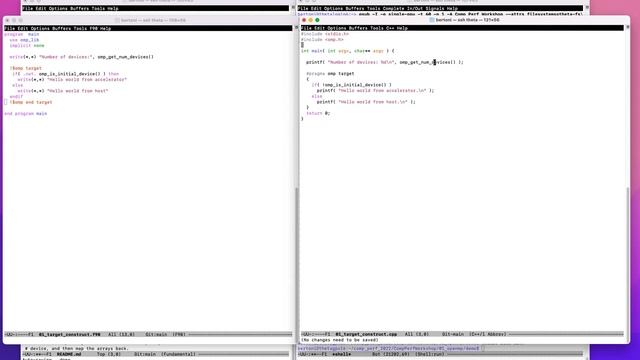Click the Fortran 'Hello world from host' write line

62,91
